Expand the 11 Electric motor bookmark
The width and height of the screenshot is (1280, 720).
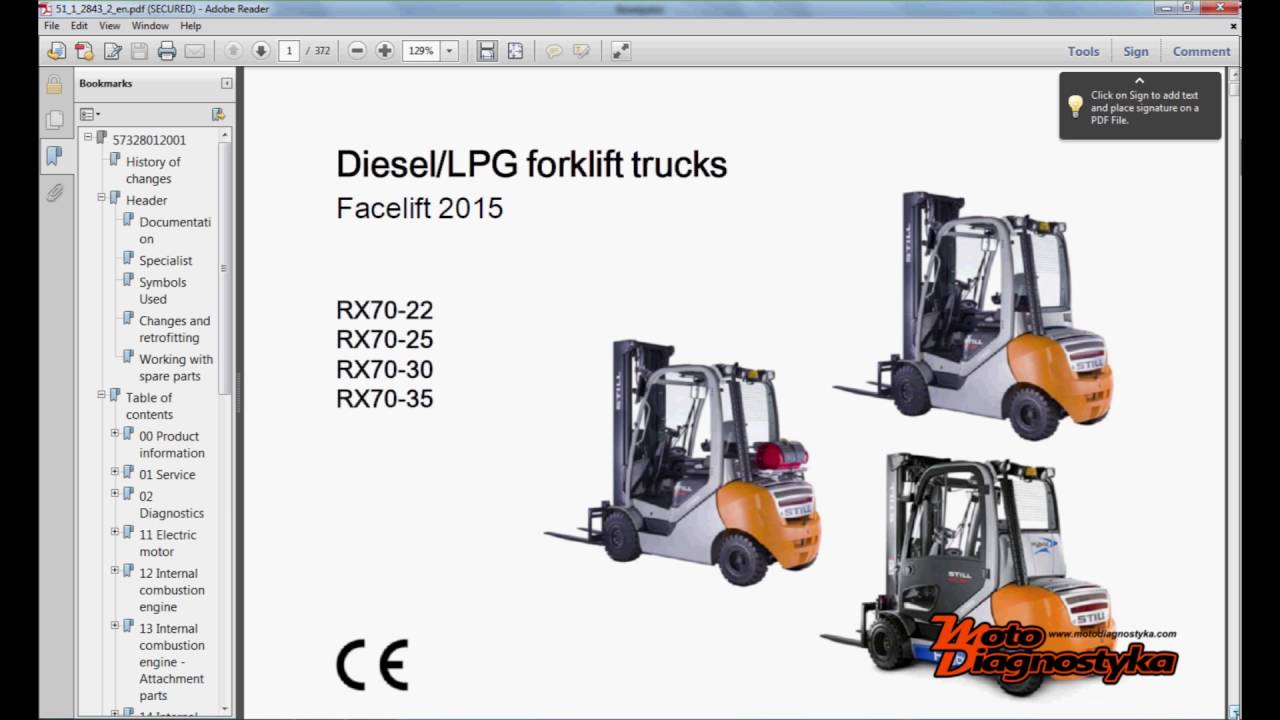click(x=115, y=533)
